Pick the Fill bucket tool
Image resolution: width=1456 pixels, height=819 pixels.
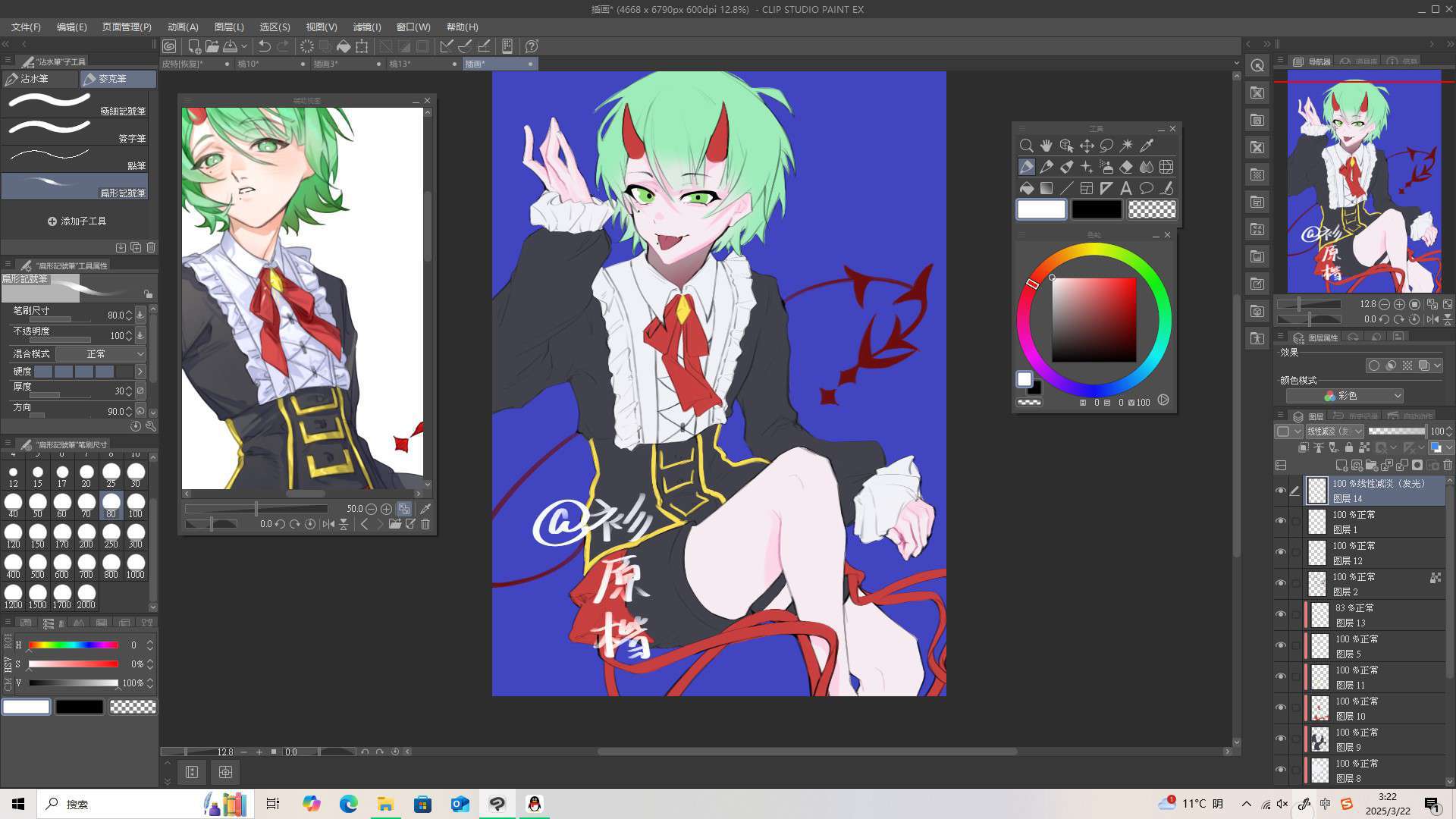1026,188
